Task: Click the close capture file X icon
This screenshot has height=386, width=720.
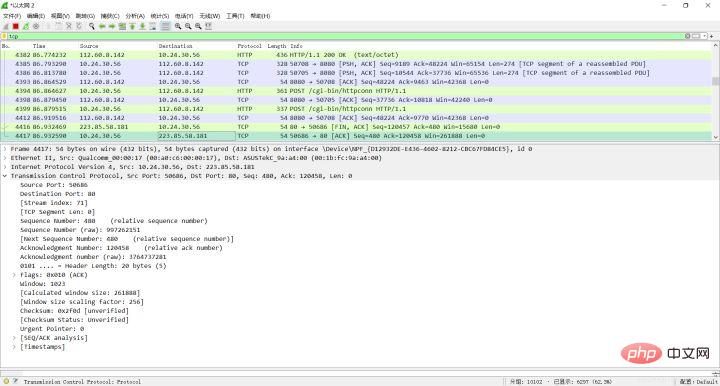Action: [x=69, y=26]
